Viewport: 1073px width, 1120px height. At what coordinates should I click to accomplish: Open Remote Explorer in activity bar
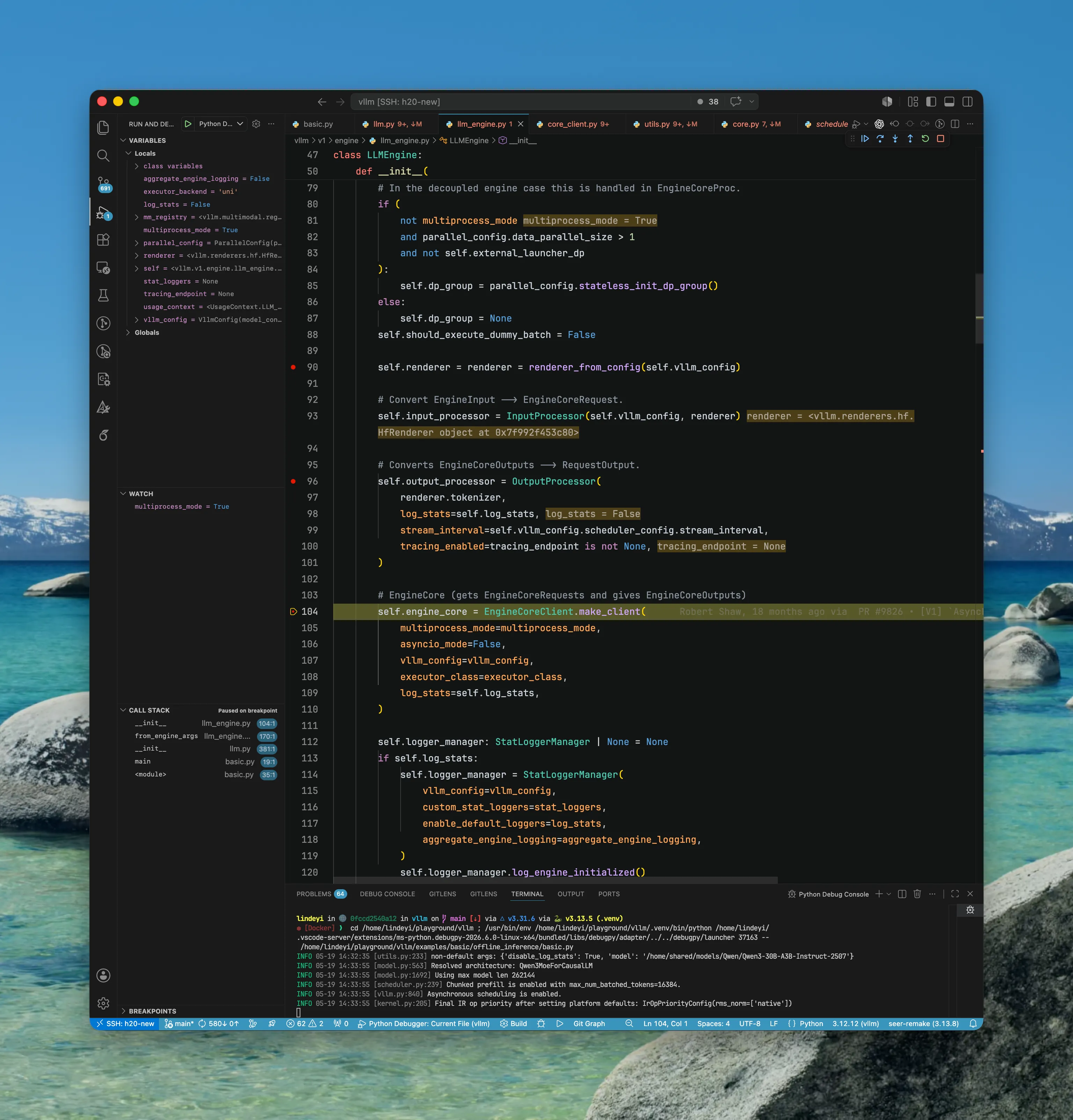103,267
